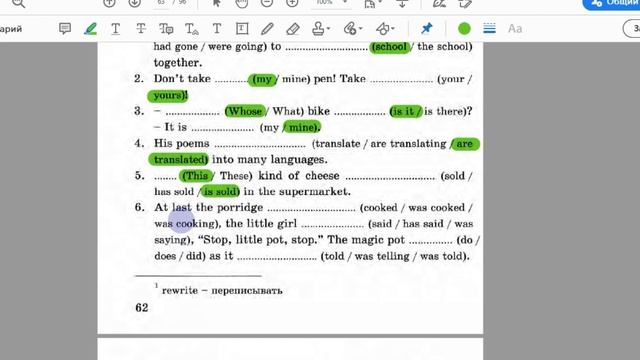This screenshot has width=640, height=360.
Task: Click the word 'together.' at the top
Action: (x=178, y=63)
